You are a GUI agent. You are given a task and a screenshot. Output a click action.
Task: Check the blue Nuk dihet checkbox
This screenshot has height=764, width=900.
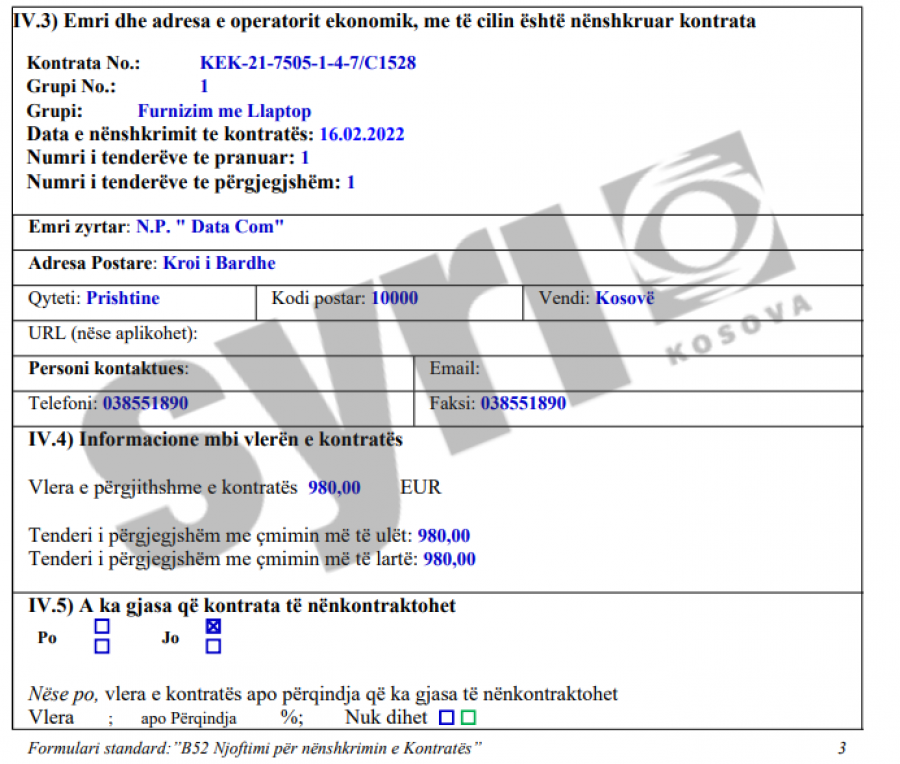click(x=447, y=718)
